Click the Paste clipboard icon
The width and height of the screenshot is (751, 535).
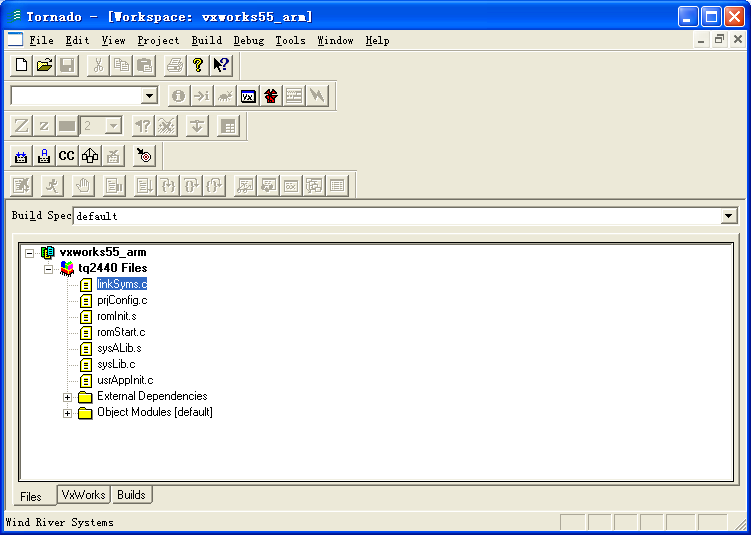144,65
